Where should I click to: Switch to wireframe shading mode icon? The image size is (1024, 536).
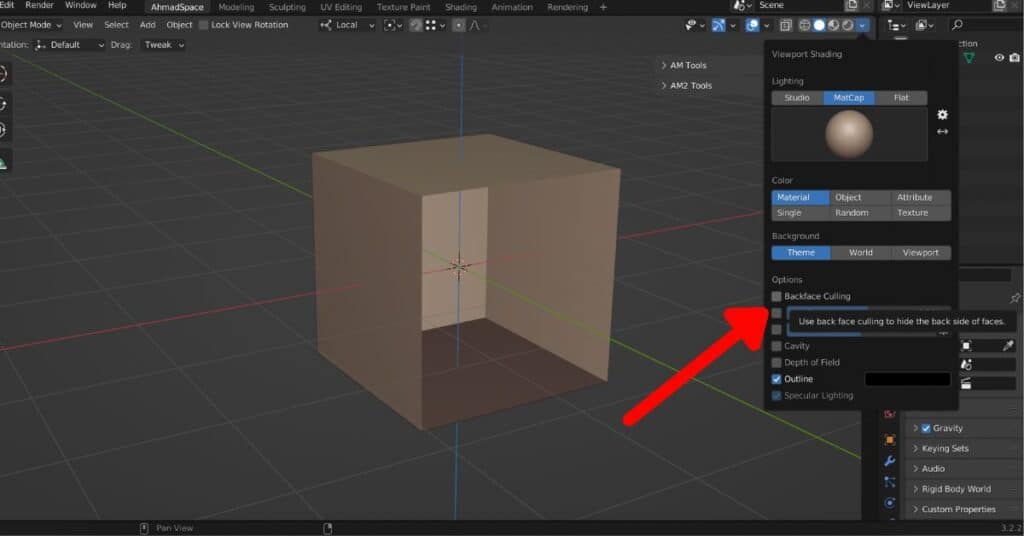pyautogui.click(x=805, y=25)
